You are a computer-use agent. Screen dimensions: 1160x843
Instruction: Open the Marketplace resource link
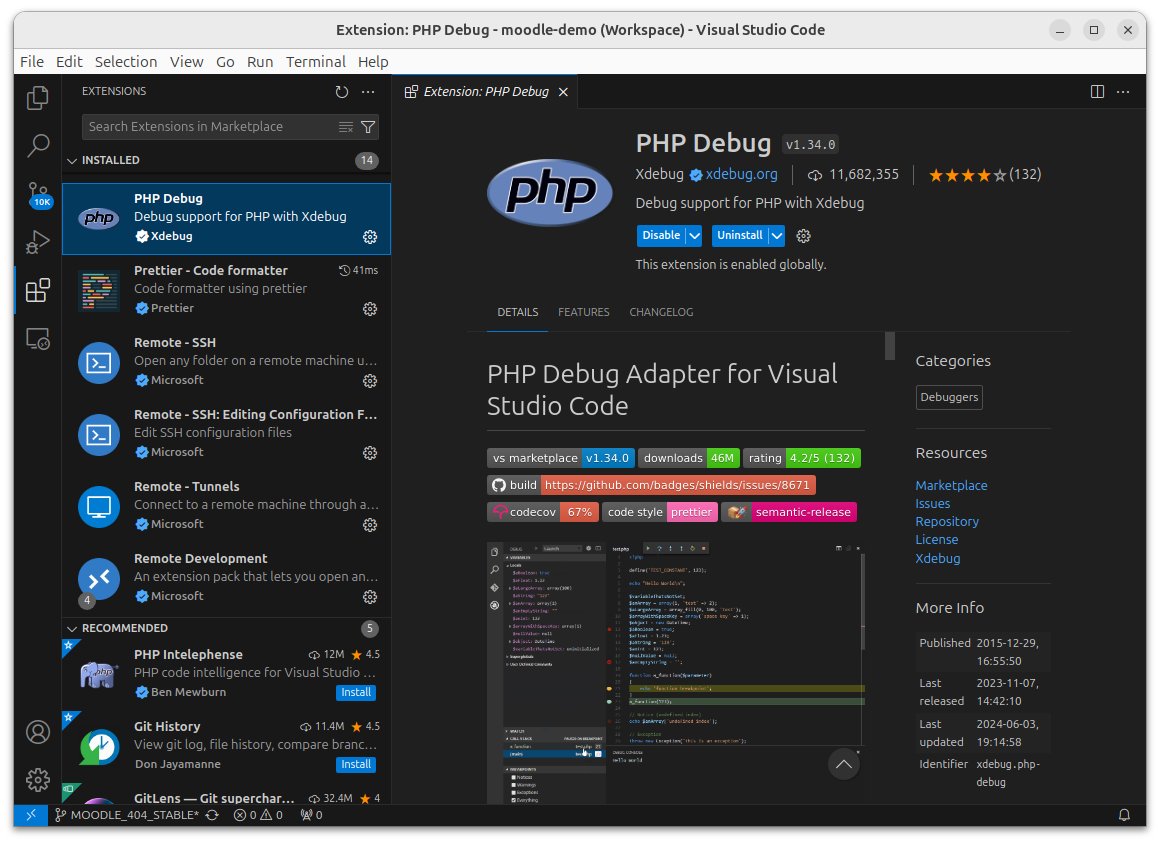point(951,485)
